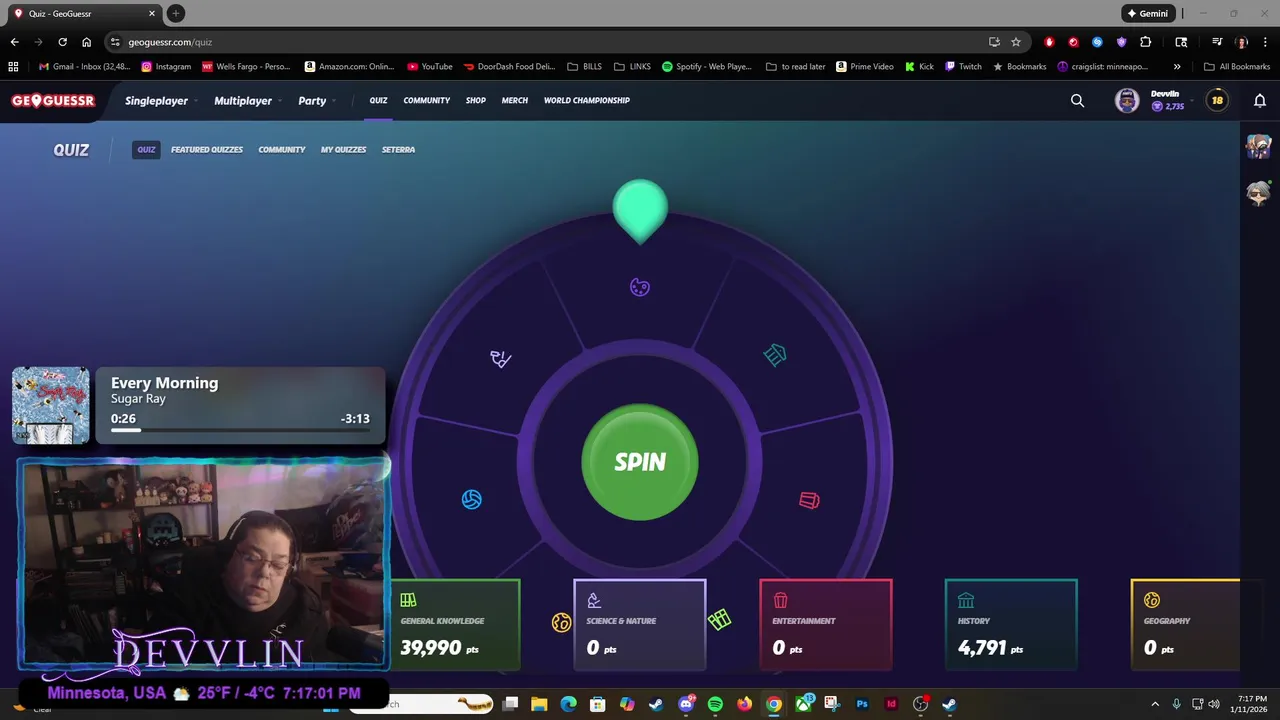The height and width of the screenshot is (720, 1280).
Task: Open File Explorer from the taskbar
Action: 539,704
